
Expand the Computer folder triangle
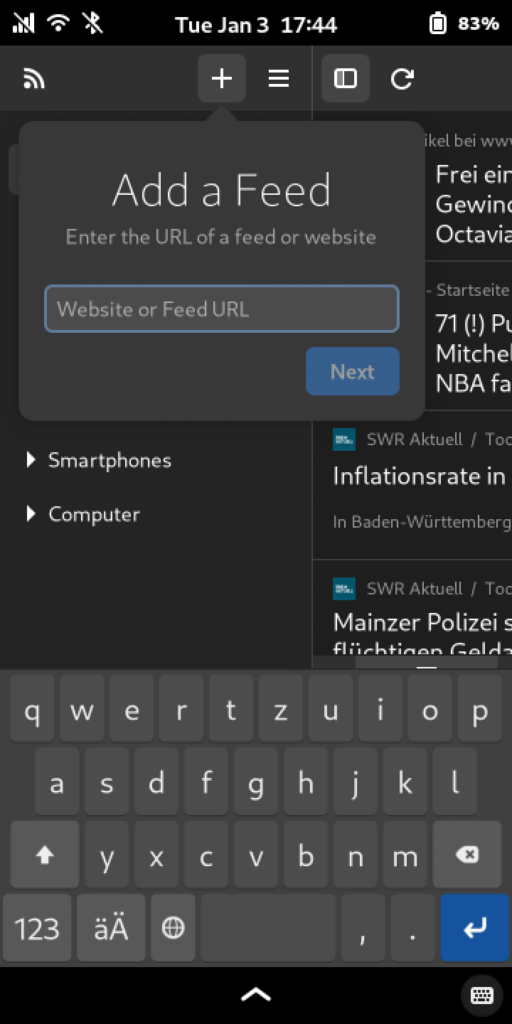[x=31, y=515]
